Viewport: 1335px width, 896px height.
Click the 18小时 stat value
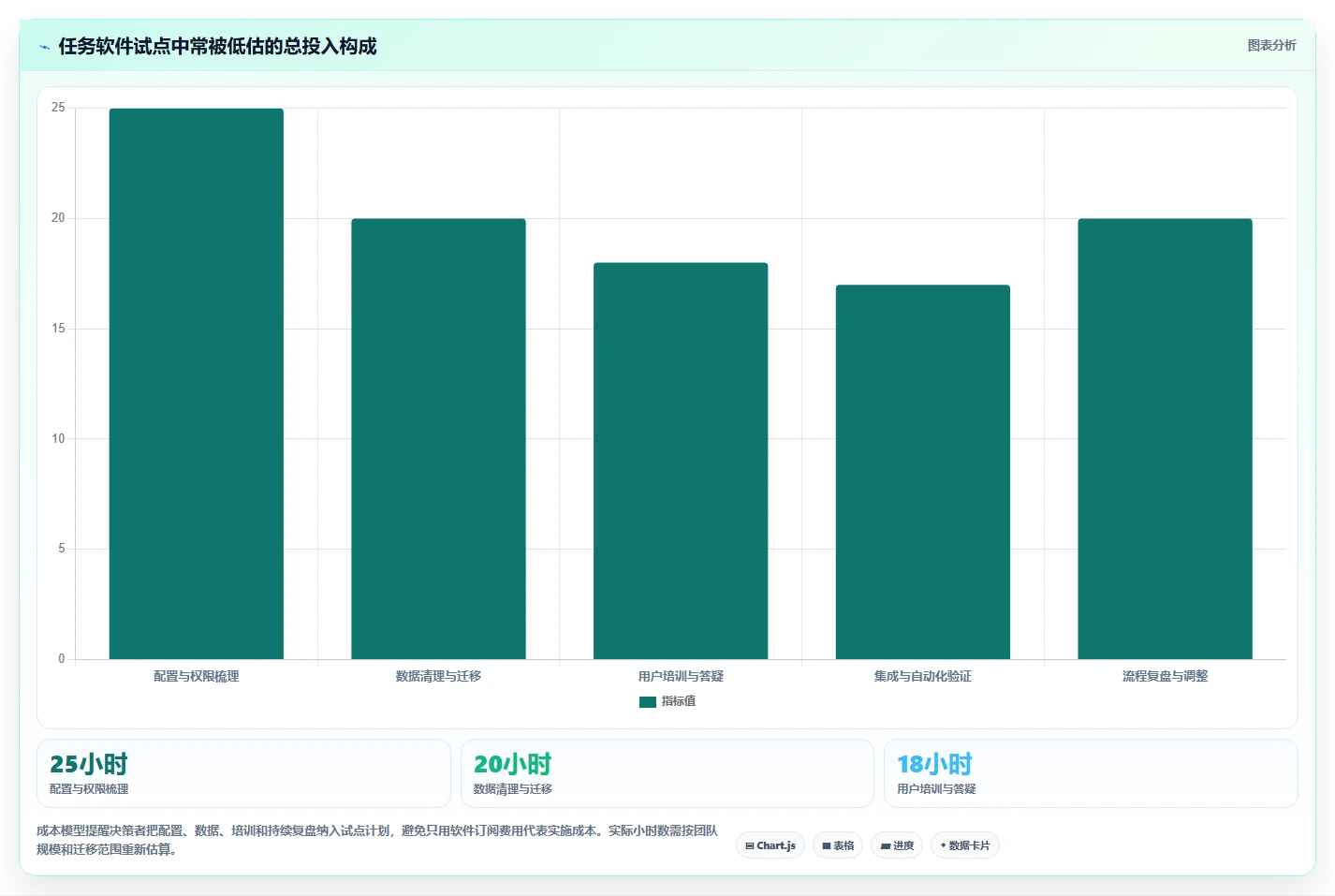coord(935,764)
